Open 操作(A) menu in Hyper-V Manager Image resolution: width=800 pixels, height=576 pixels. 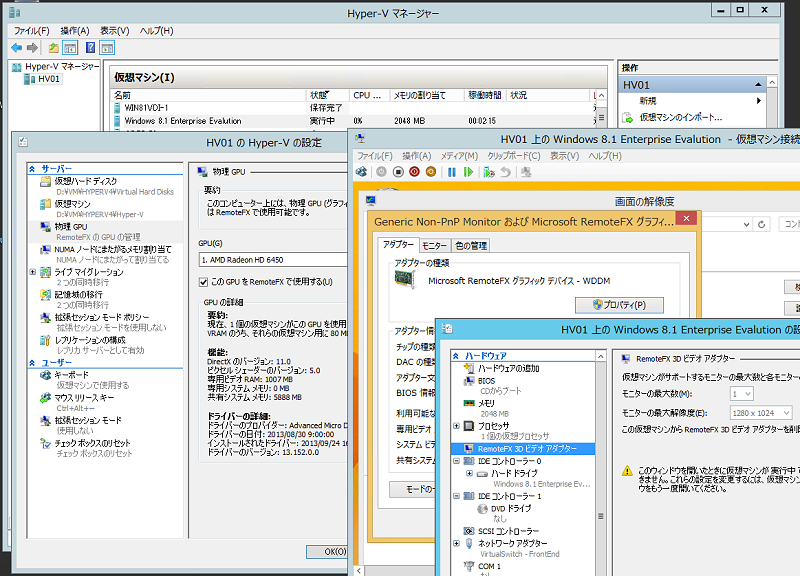(x=75, y=31)
